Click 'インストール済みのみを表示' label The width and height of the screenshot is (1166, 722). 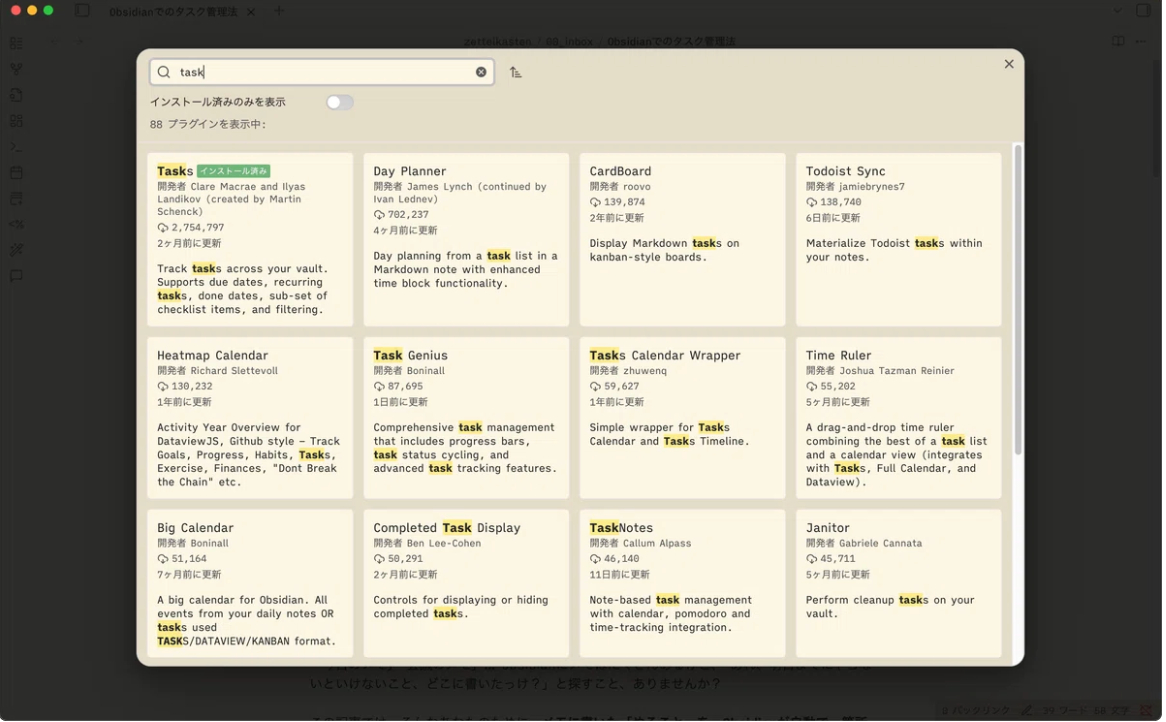[x=218, y=102]
